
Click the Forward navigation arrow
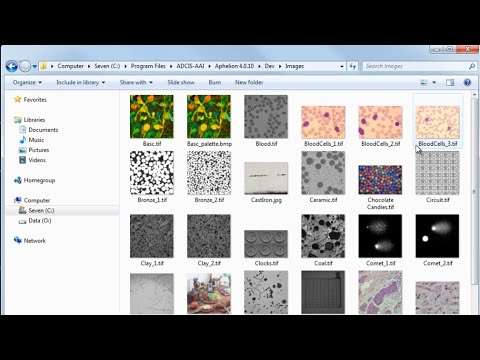pos(25,66)
